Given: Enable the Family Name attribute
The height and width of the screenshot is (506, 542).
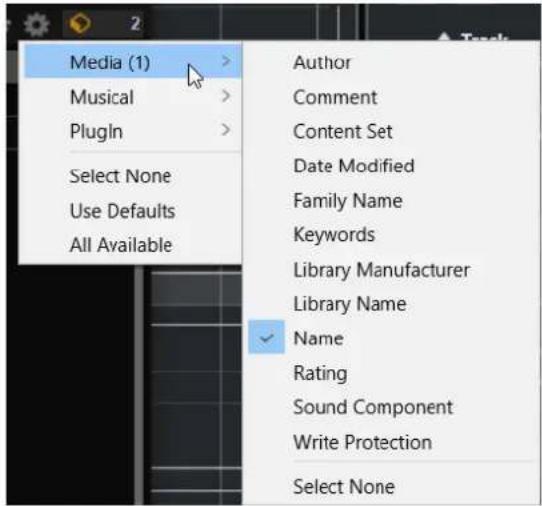Looking at the screenshot, I should click(x=348, y=201).
